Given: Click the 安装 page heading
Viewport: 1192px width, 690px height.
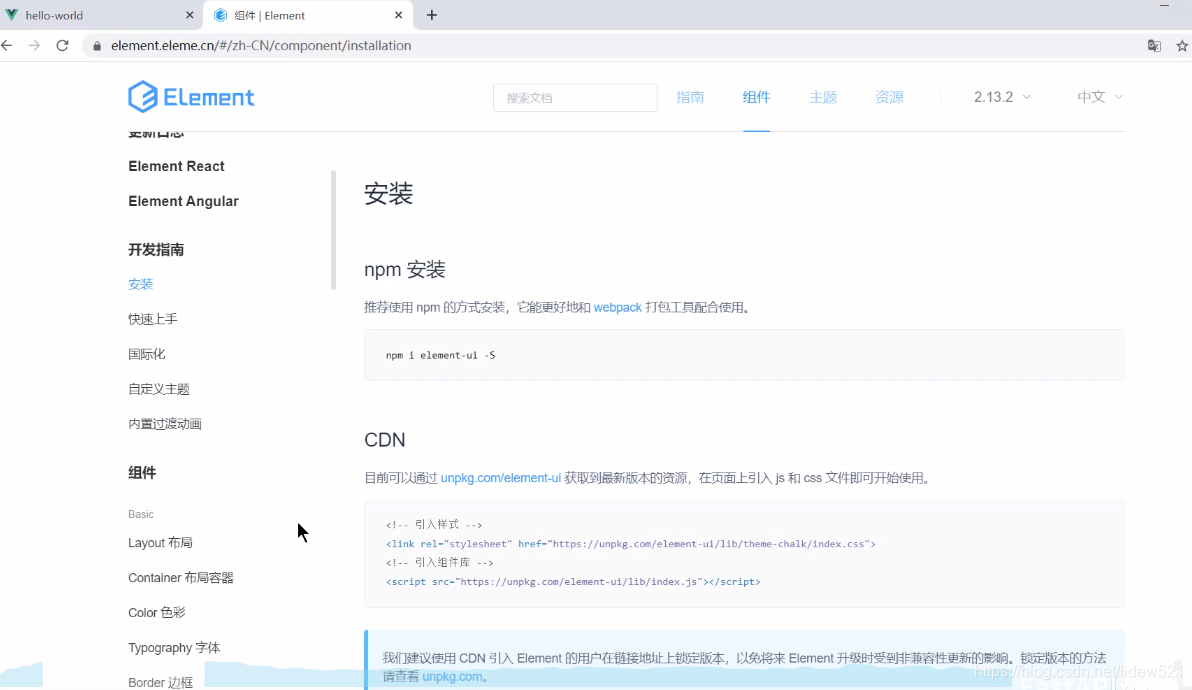Looking at the screenshot, I should click(x=388, y=194).
